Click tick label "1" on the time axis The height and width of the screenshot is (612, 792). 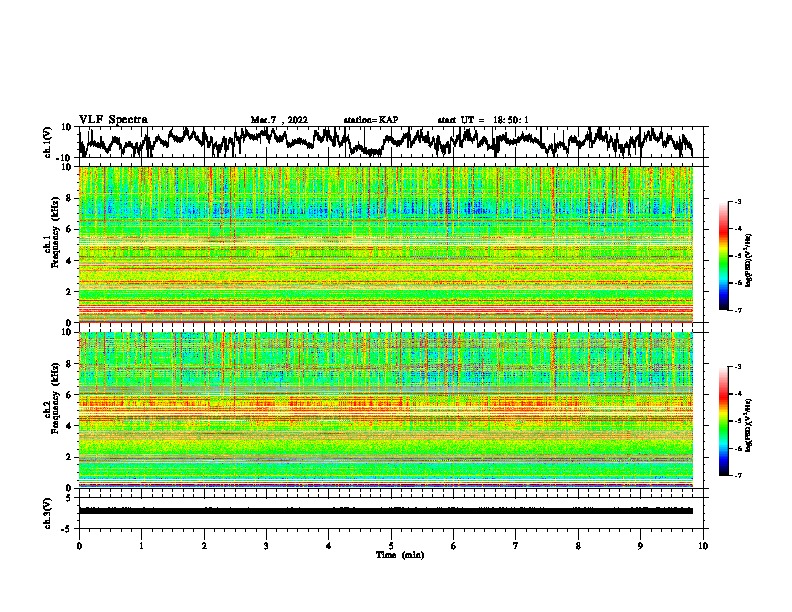(141, 546)
